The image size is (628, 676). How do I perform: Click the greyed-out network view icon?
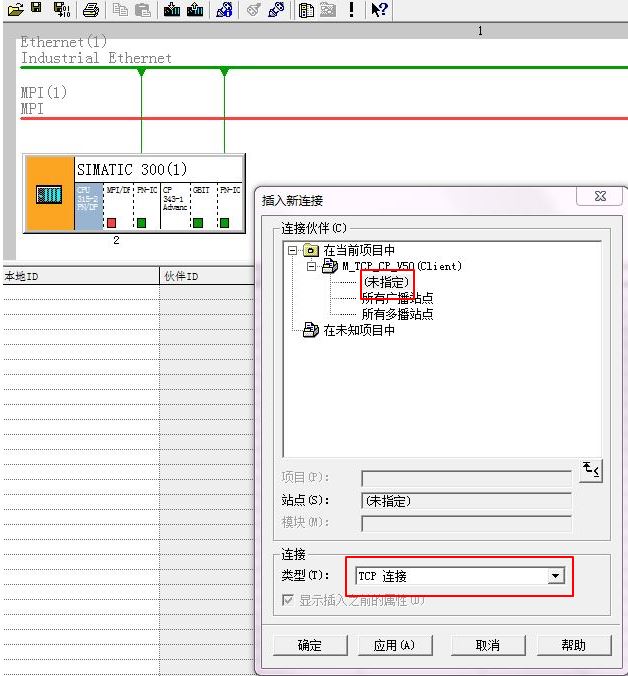coord(328,10)
